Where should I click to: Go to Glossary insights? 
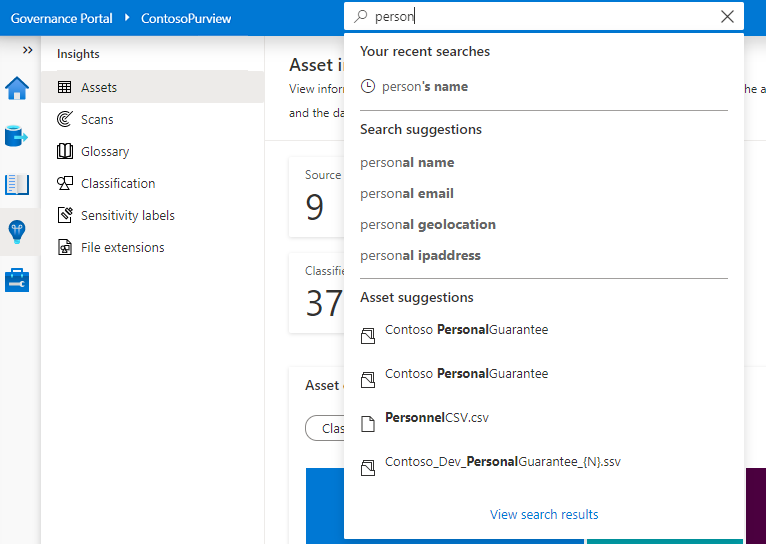[x=105, y=152]
